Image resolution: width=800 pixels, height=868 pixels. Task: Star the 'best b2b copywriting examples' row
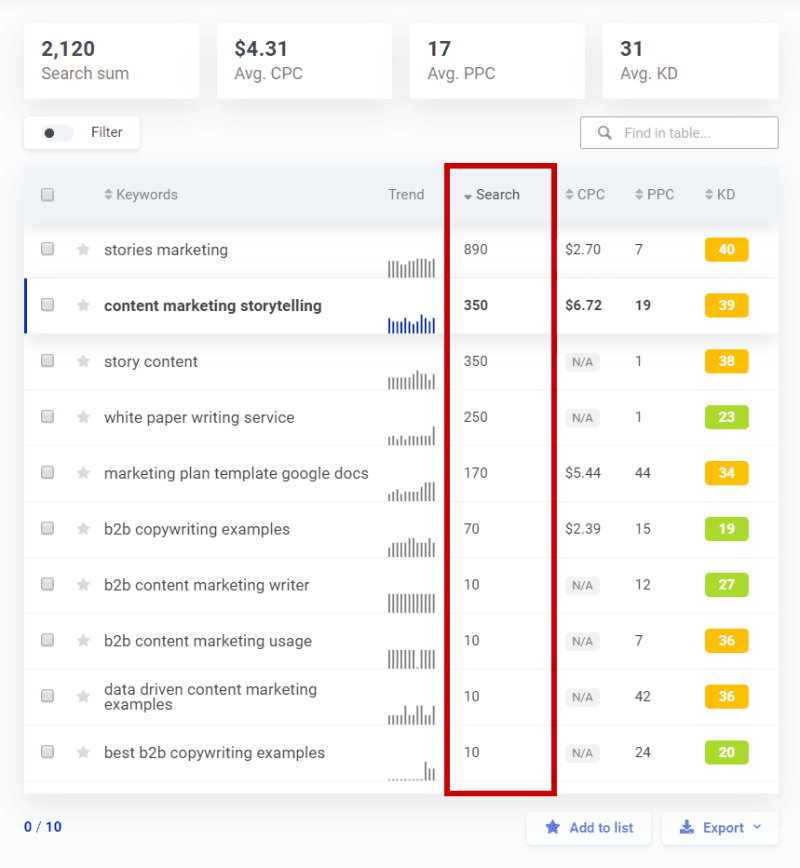coord(84,753)
